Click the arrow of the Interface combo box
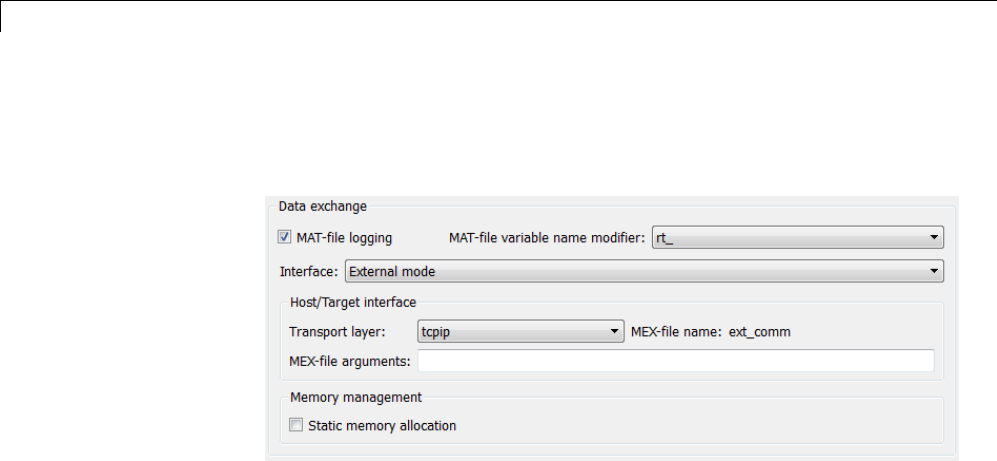This screenshot has height=461, width=997. pos(934,270)
